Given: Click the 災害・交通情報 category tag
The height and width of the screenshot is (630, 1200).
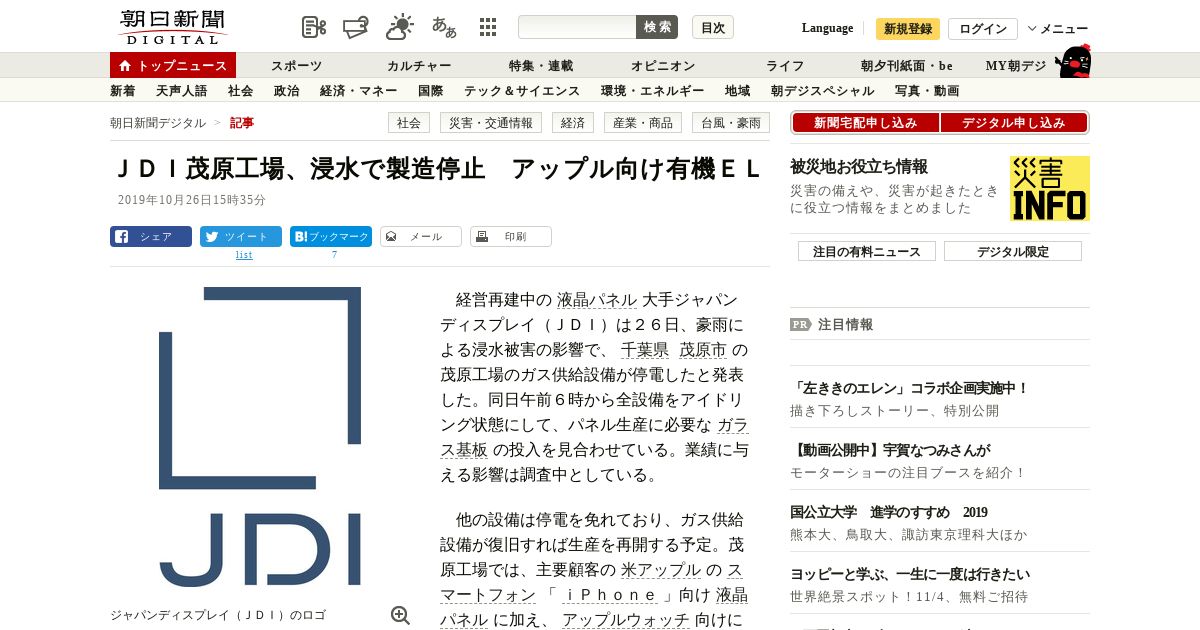Looking at the screenshot, I should (491, 123).
